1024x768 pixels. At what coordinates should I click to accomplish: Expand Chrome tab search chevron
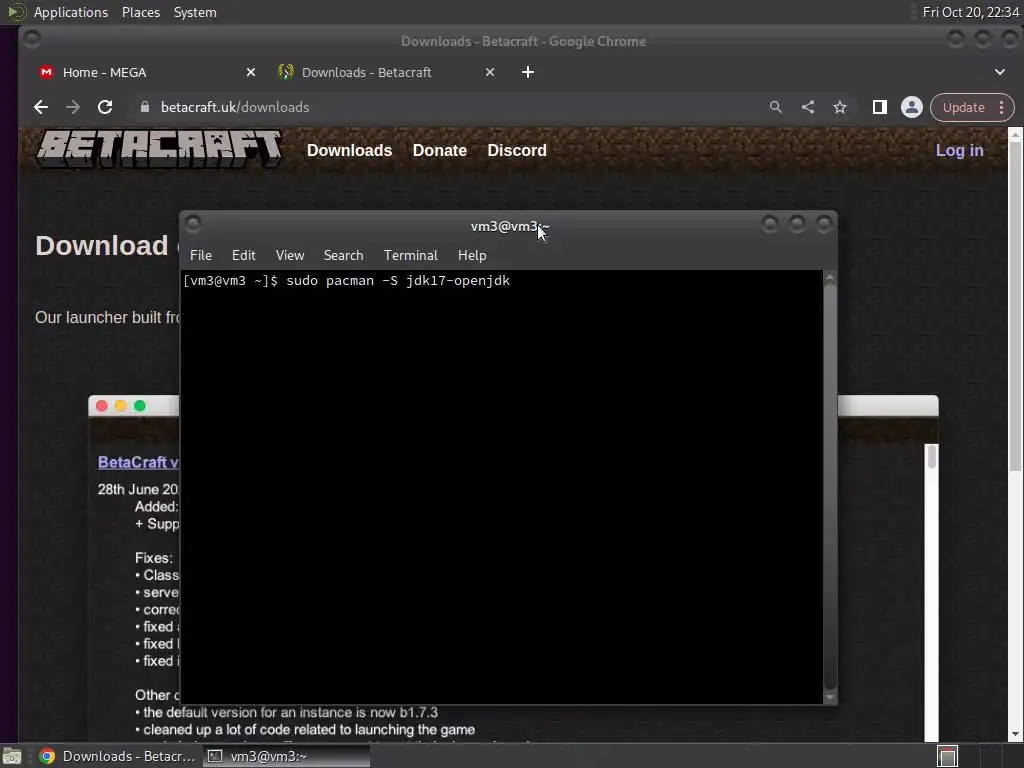(x=1000, y=72)
